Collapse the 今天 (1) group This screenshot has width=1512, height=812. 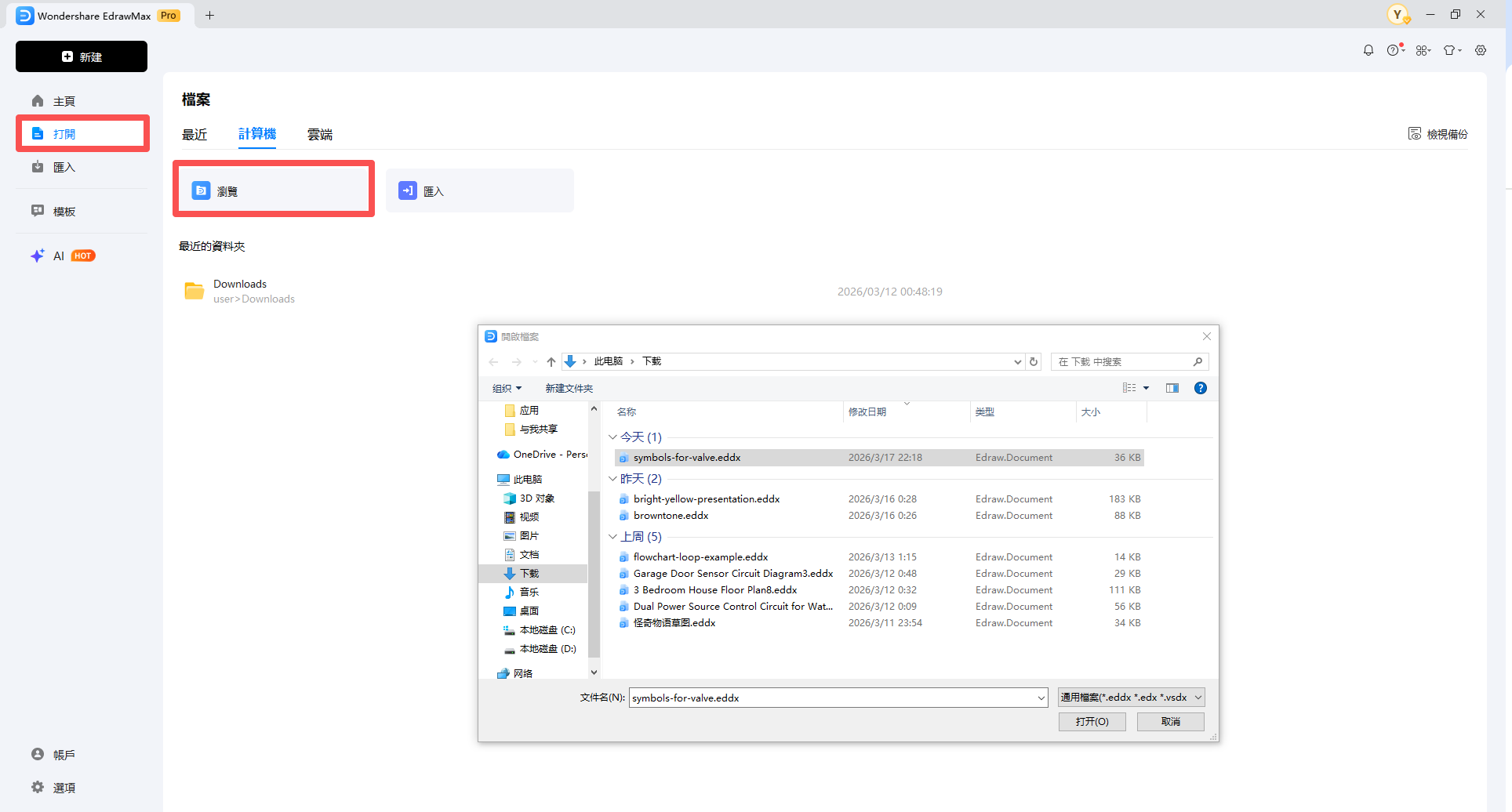coord(612,437)
